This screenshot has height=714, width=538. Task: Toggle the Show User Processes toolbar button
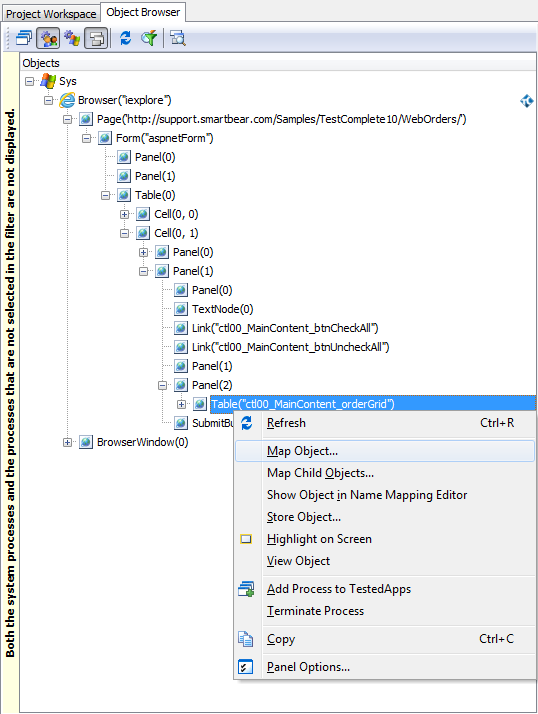[48, 38]
